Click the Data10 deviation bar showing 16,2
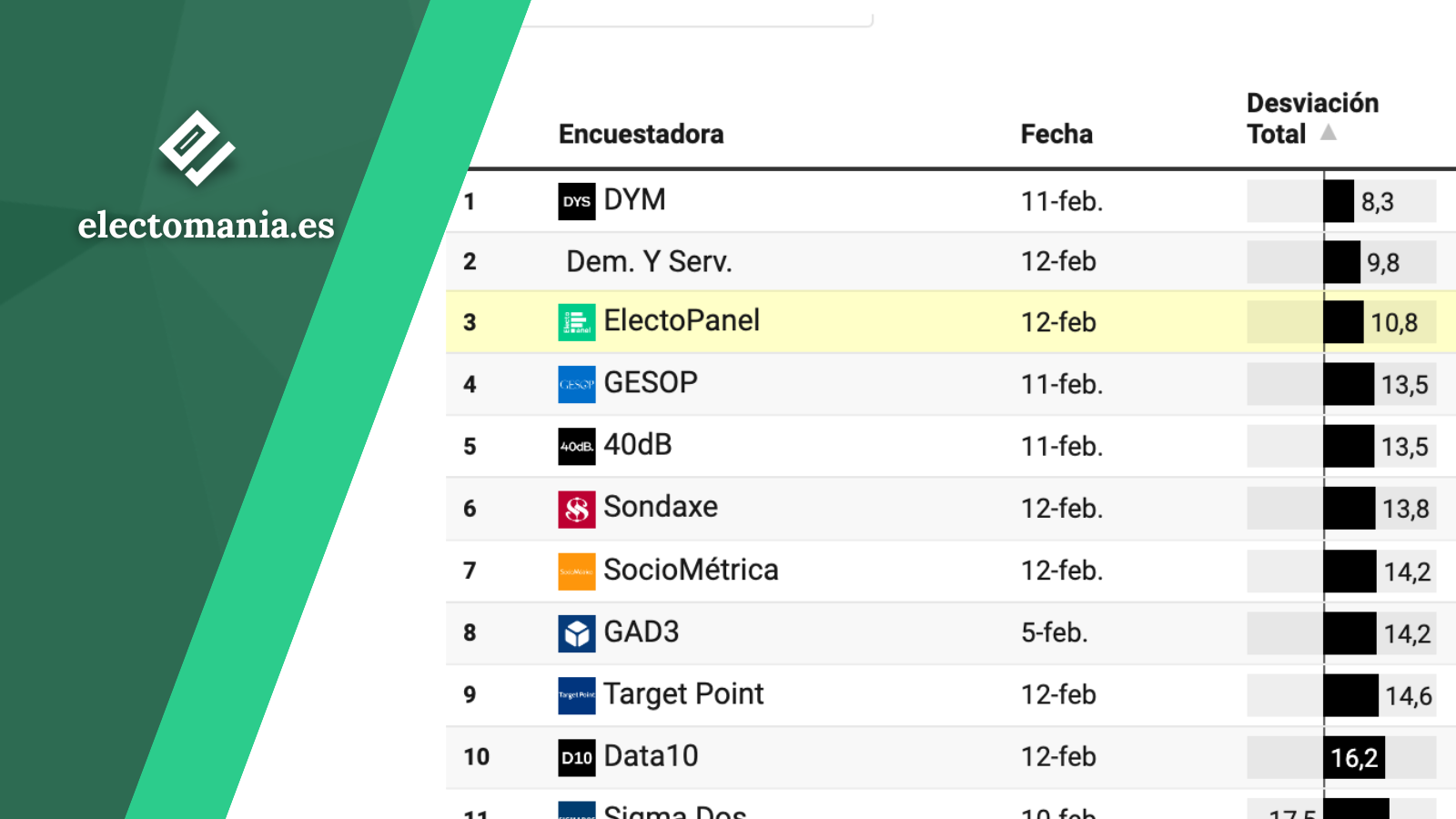The height and width of the screenshot is (819, 1456). [x=1341, y=757]
